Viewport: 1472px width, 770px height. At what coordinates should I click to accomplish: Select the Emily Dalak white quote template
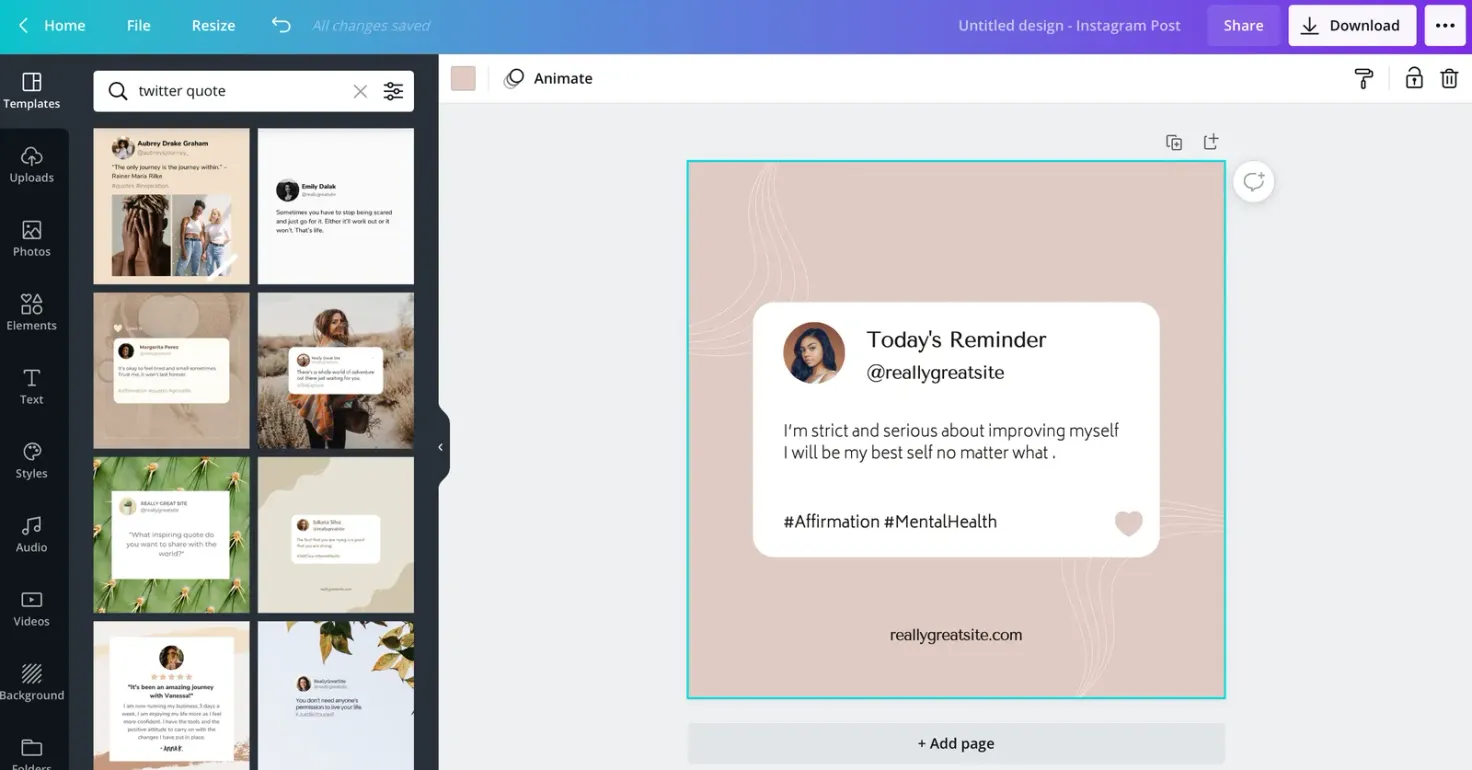pyautogui.click(x=336, y=206)
